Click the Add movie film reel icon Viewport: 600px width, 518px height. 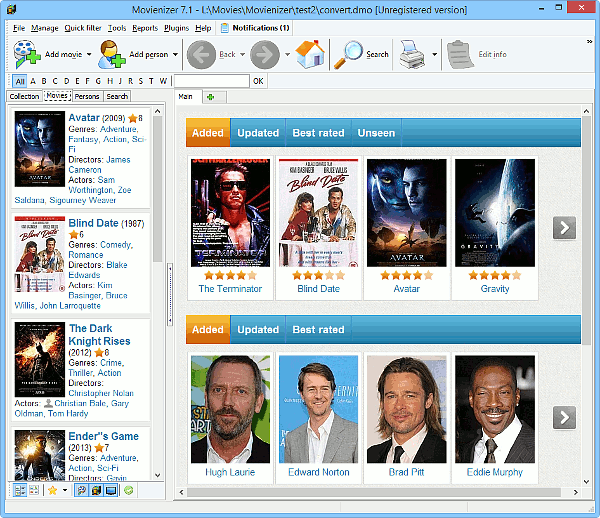coord(27,54)
